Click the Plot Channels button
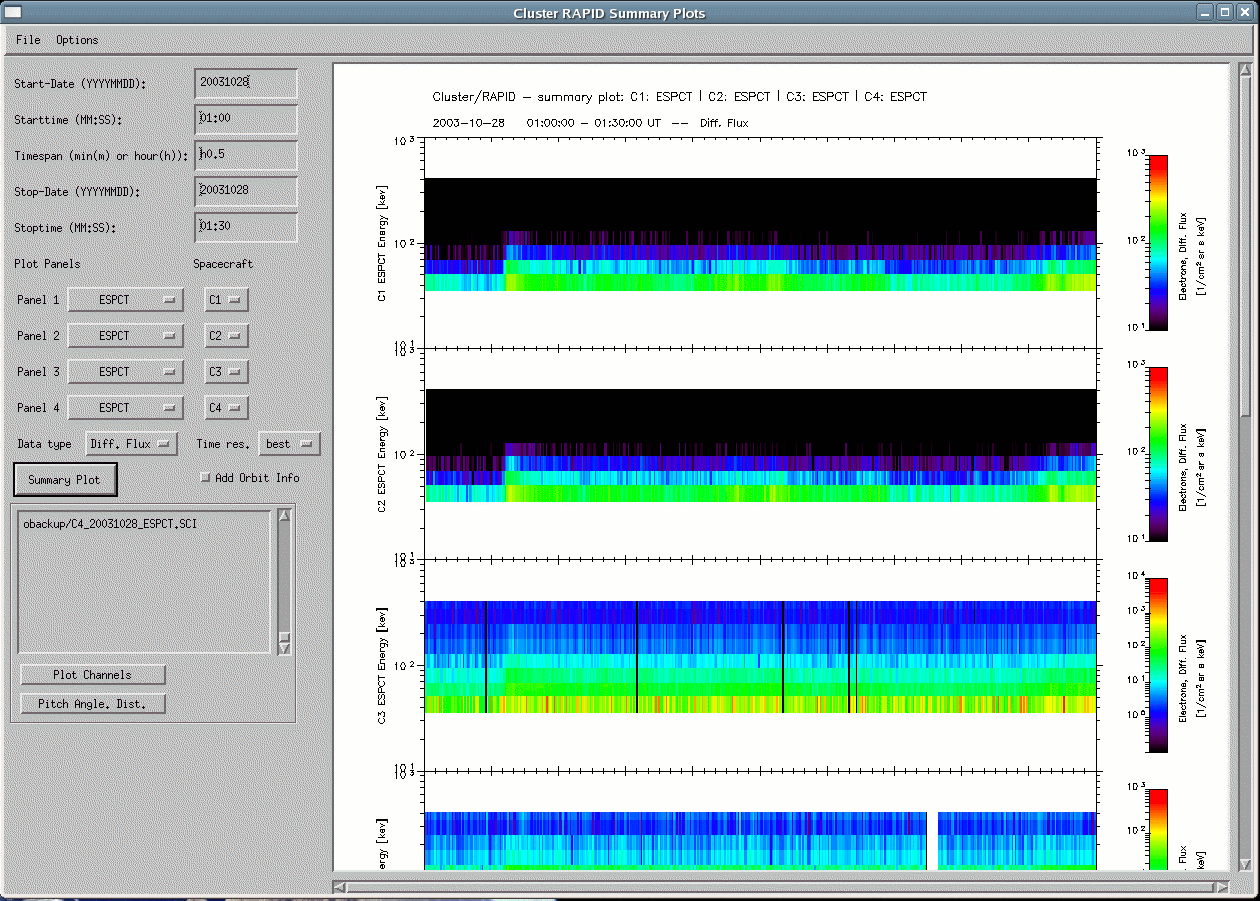Screen dimensions: 1260x901 [93, 675]
